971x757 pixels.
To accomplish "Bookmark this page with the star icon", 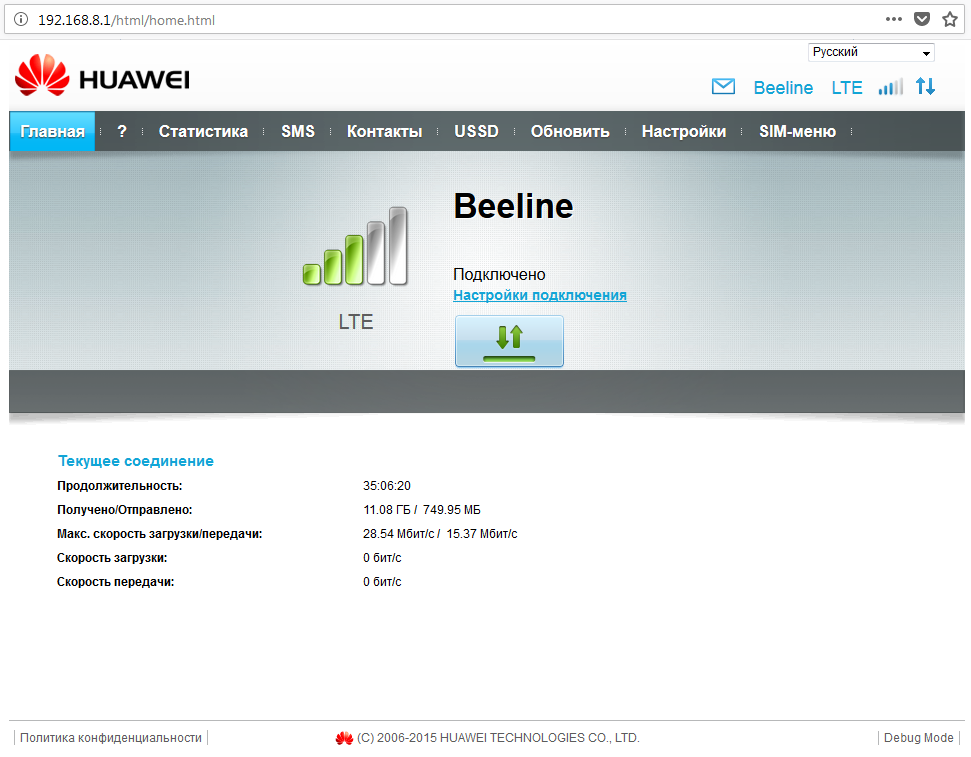I will pos(950,19).
